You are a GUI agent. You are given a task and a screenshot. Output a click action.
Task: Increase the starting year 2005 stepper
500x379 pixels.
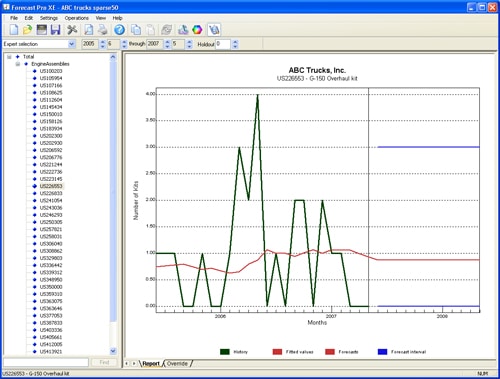(x=103, y=42)
